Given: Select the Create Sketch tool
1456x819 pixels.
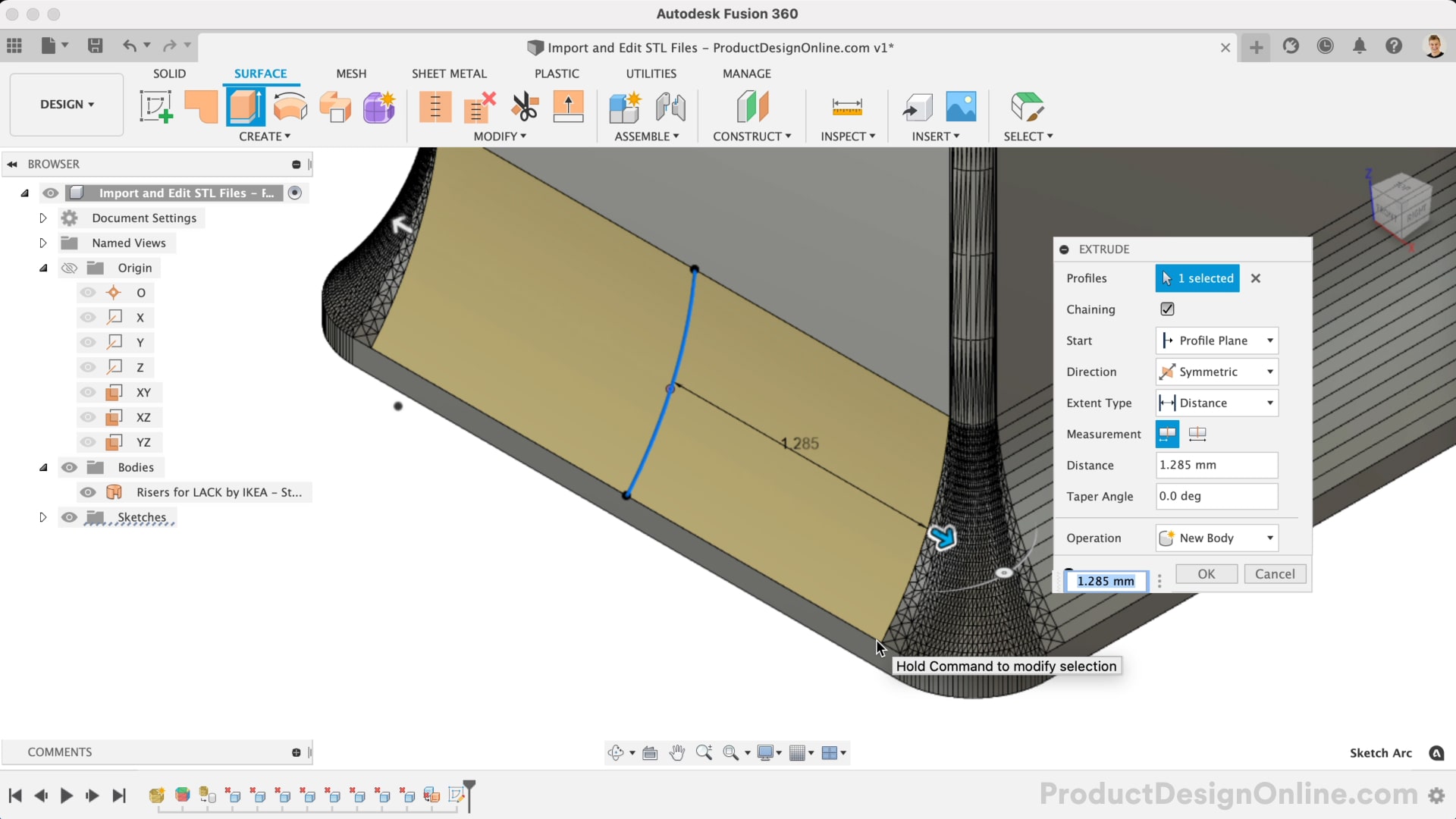Looking at the screenshot, I should 155,106.
